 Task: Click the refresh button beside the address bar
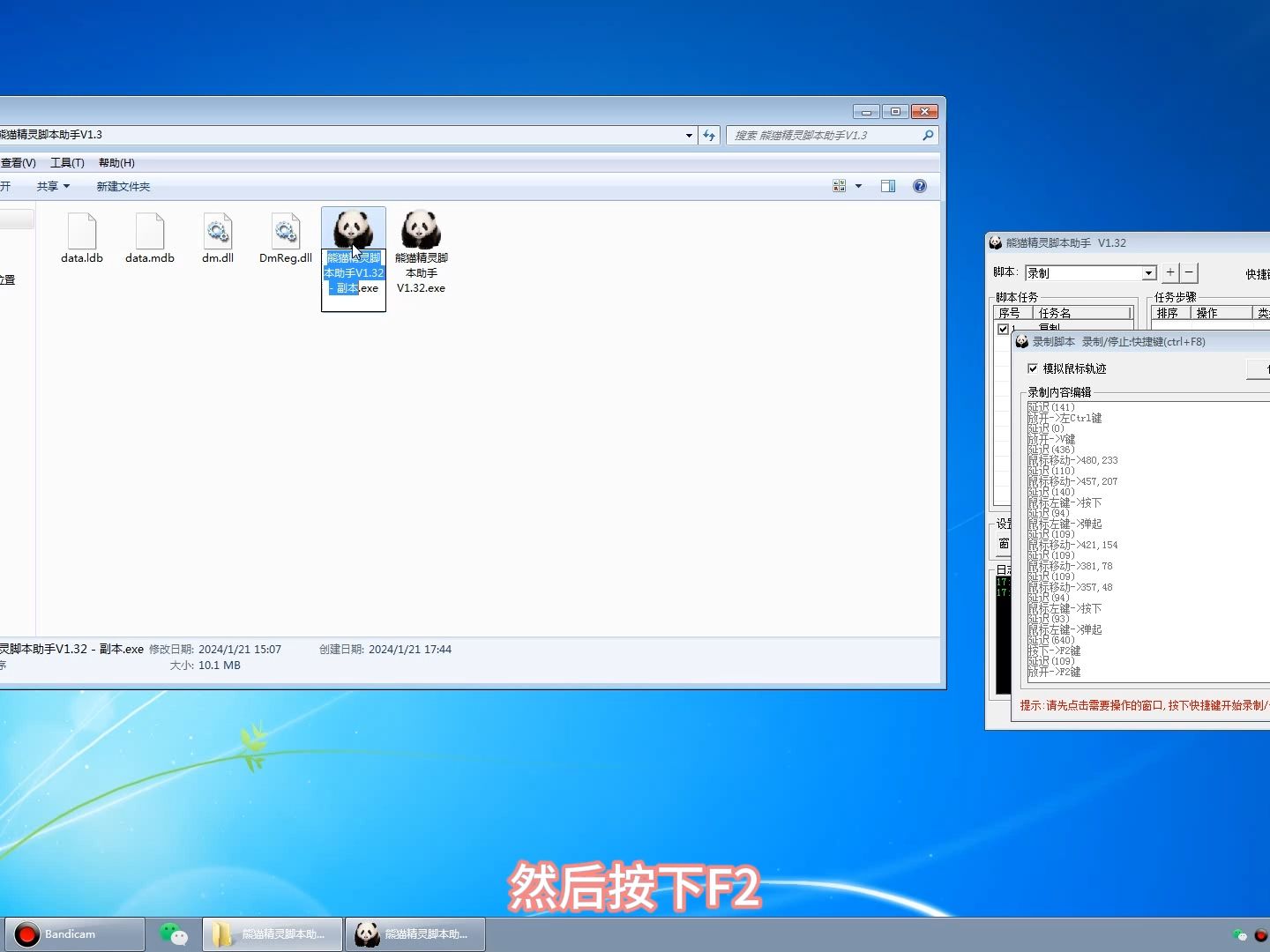coord(709,135)
